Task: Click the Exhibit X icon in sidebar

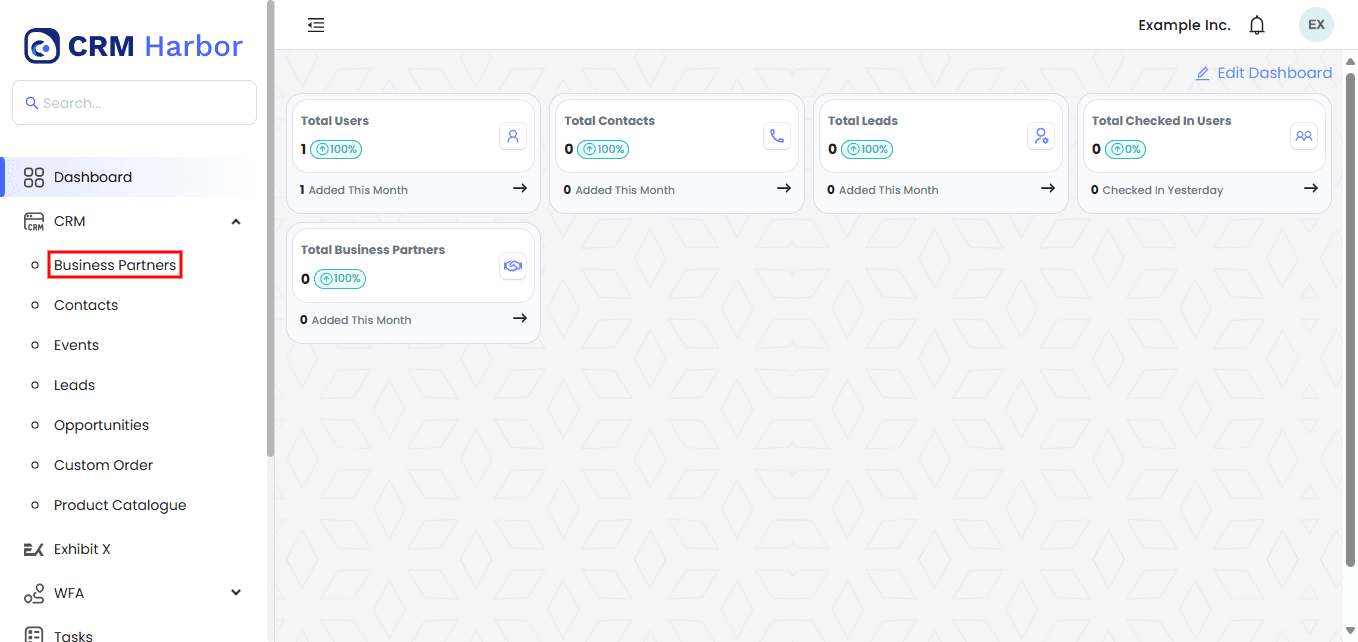Action: pyautogui.click(x=34, y=549)
